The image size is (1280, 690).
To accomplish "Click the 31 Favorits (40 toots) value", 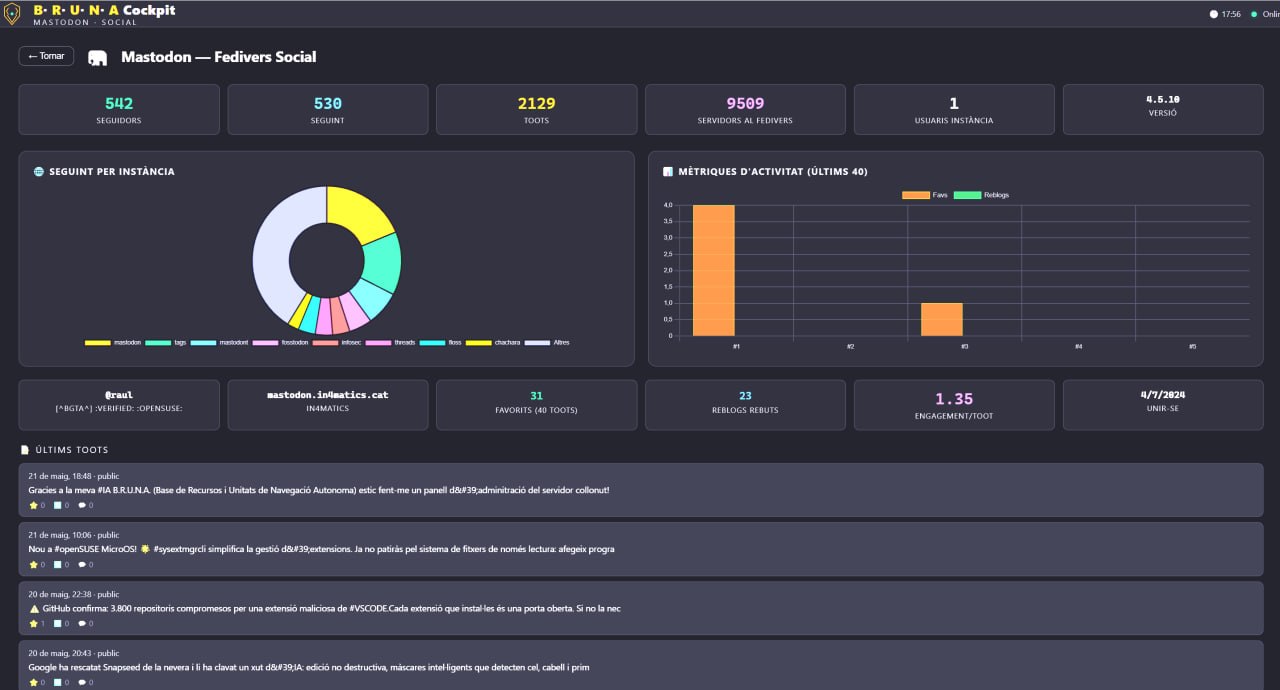I will (x=537, y=396).
